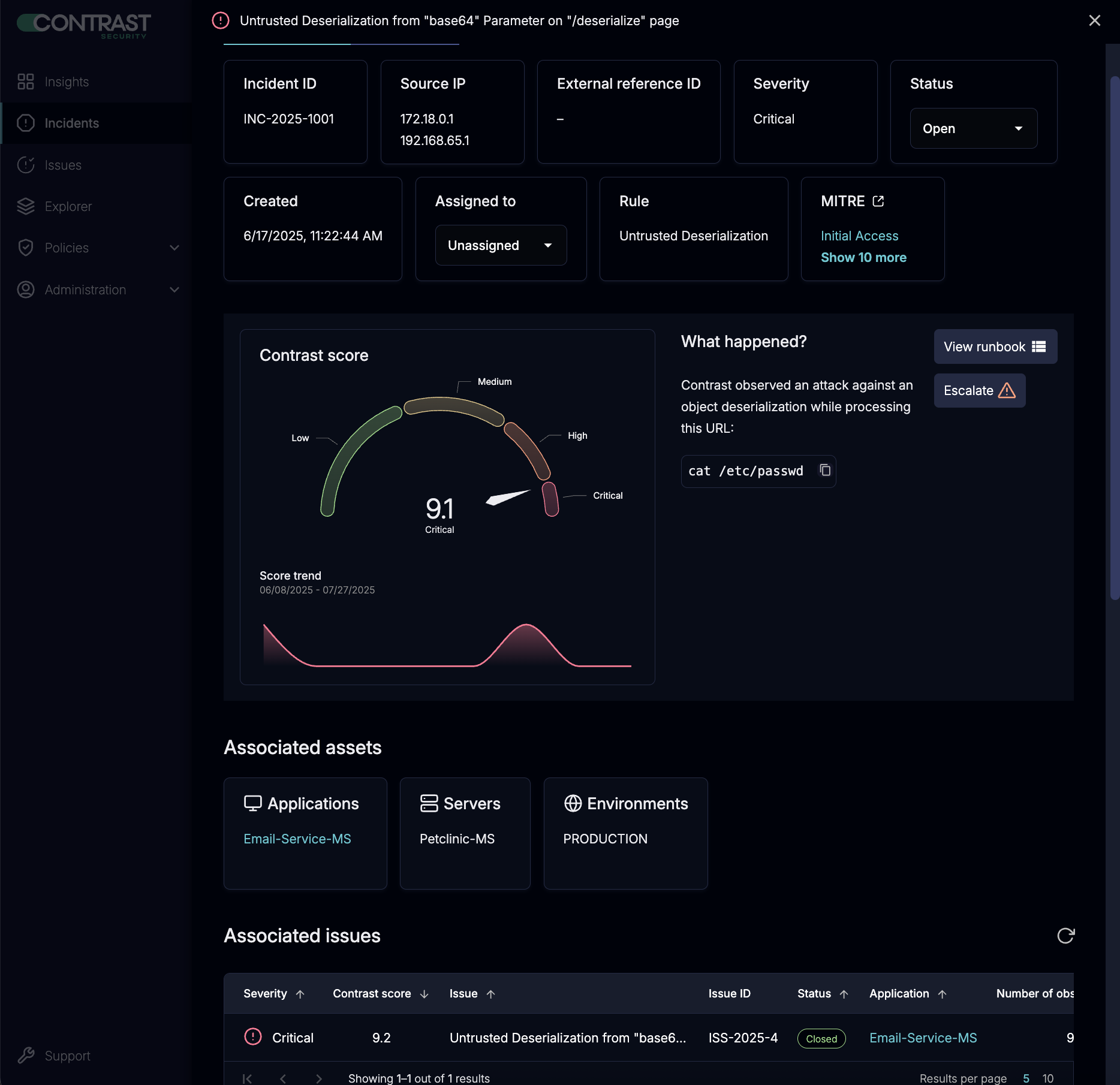Click the Show 10 more link
The image size is (1120, 1085).
[x=863, y=257]
